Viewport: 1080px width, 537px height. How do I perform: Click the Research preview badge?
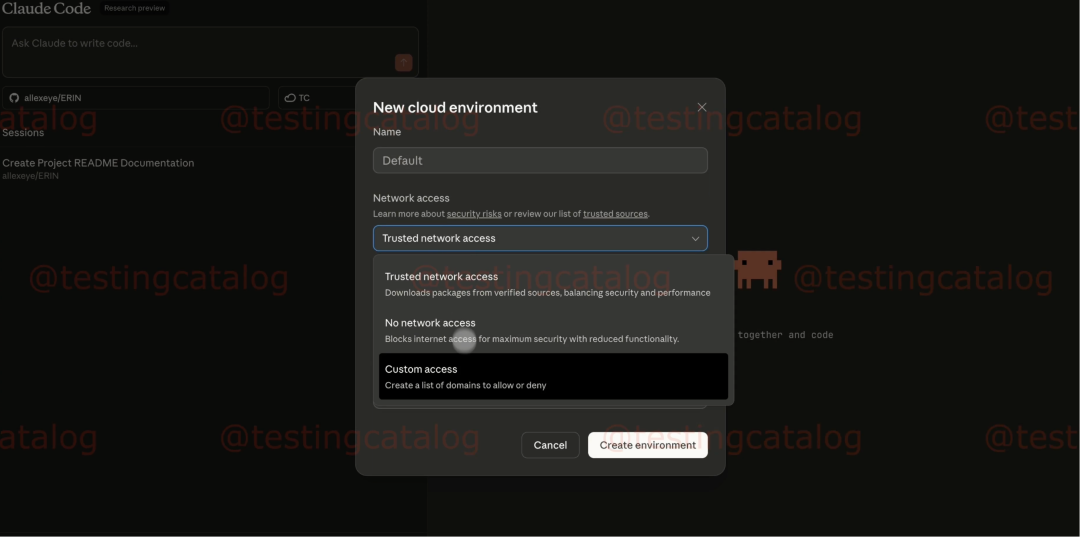pyautogui.click(x=134, y=9)
